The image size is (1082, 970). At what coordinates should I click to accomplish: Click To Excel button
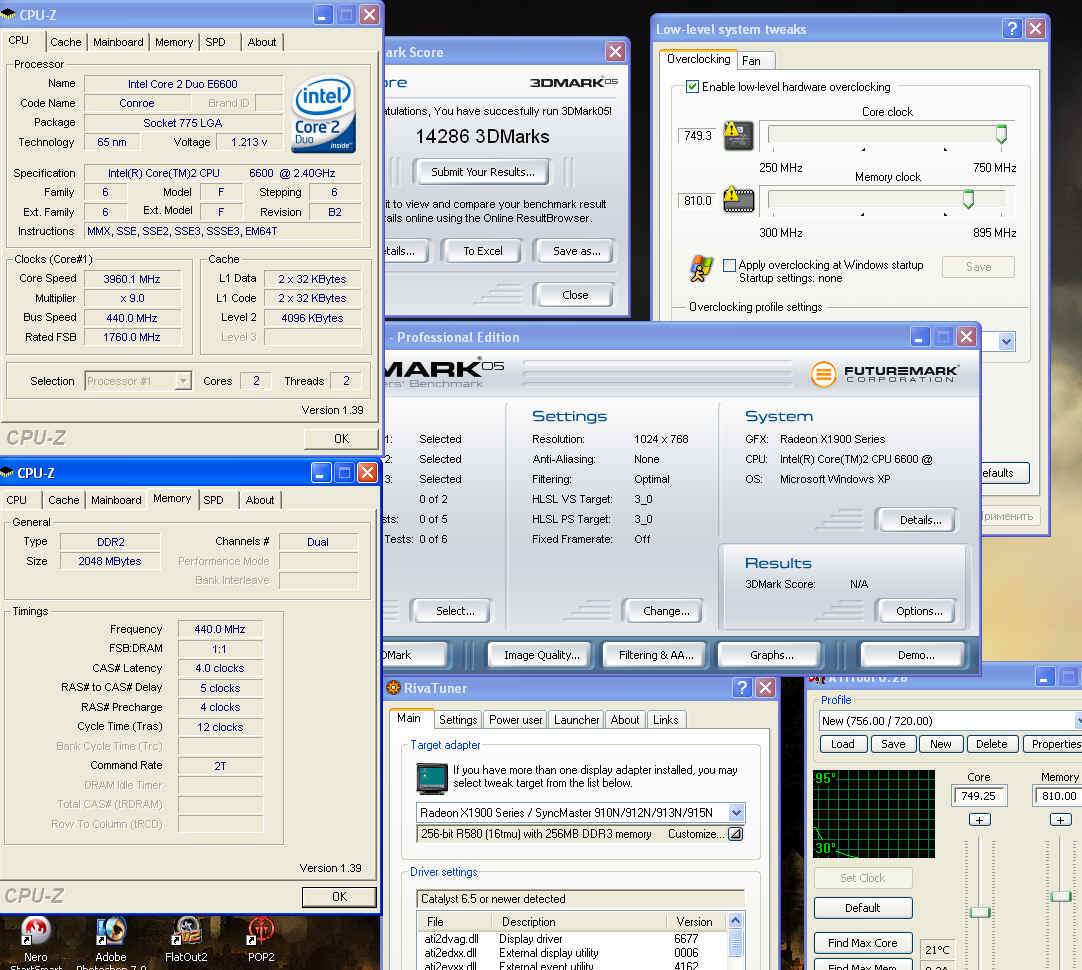click(x=482, y=251)
